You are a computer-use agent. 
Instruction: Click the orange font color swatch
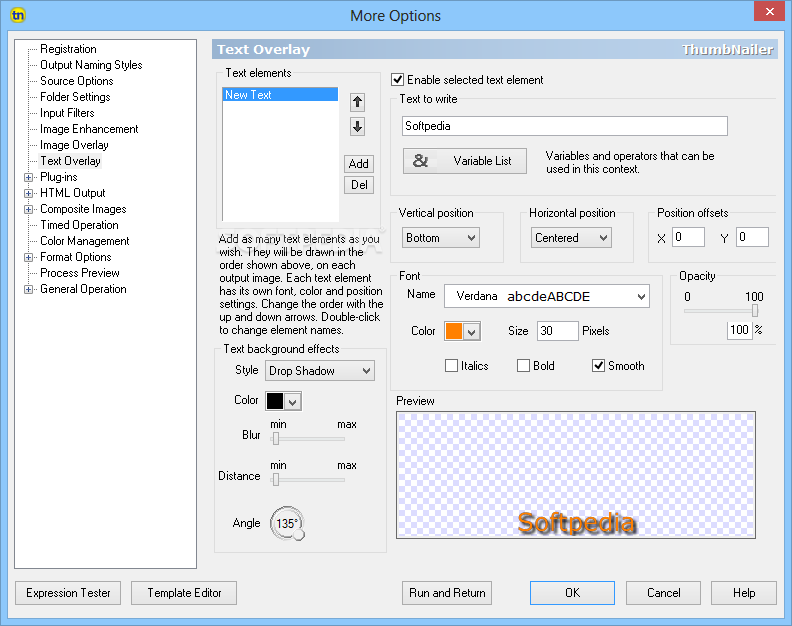pos(454,331)
